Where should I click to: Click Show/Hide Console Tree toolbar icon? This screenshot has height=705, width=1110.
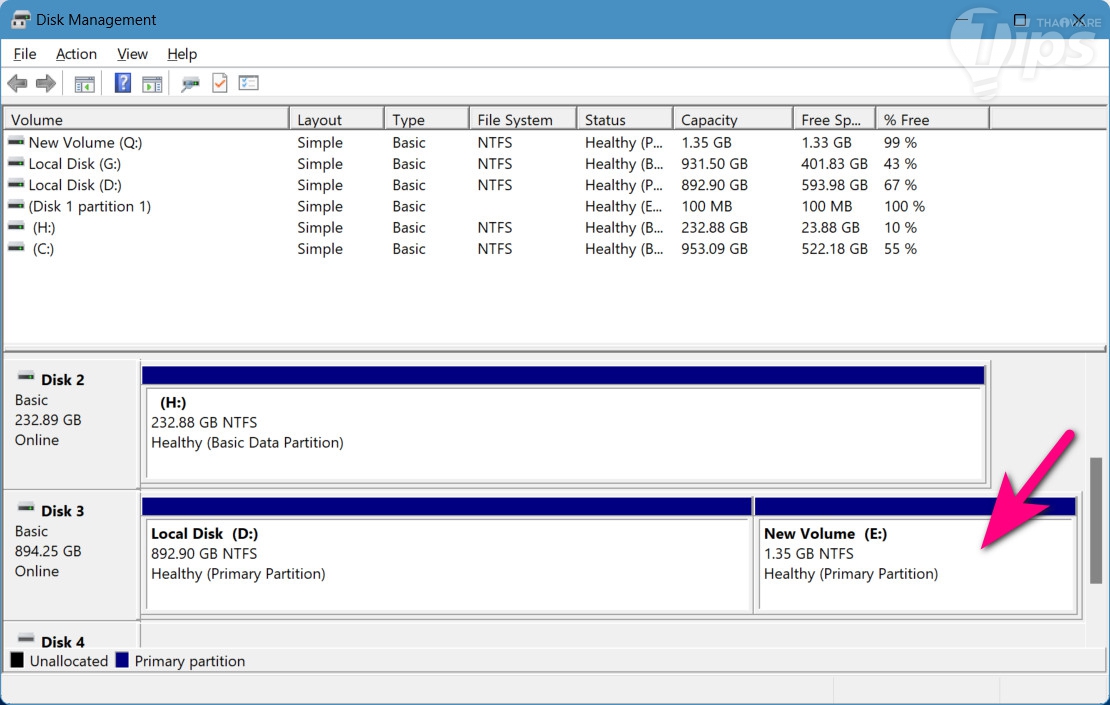click(85, 84)
